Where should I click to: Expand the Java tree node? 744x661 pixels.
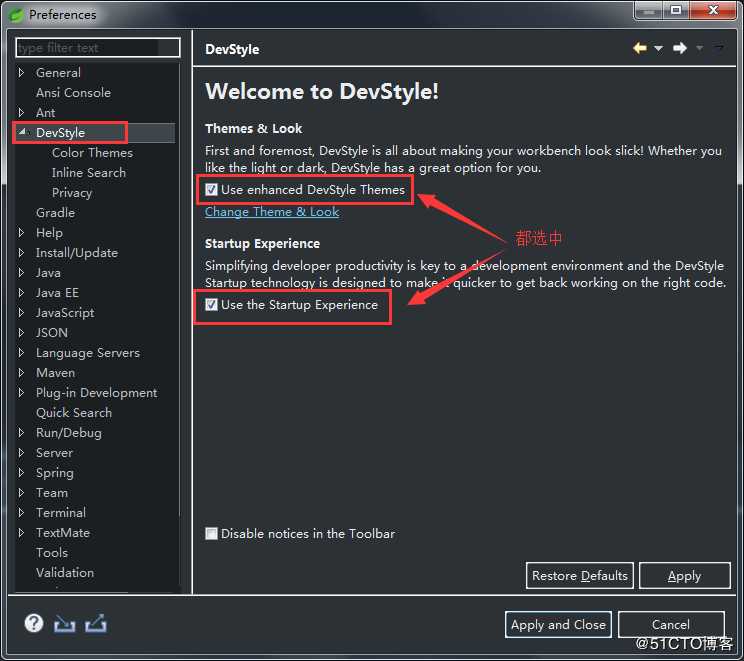21,272
